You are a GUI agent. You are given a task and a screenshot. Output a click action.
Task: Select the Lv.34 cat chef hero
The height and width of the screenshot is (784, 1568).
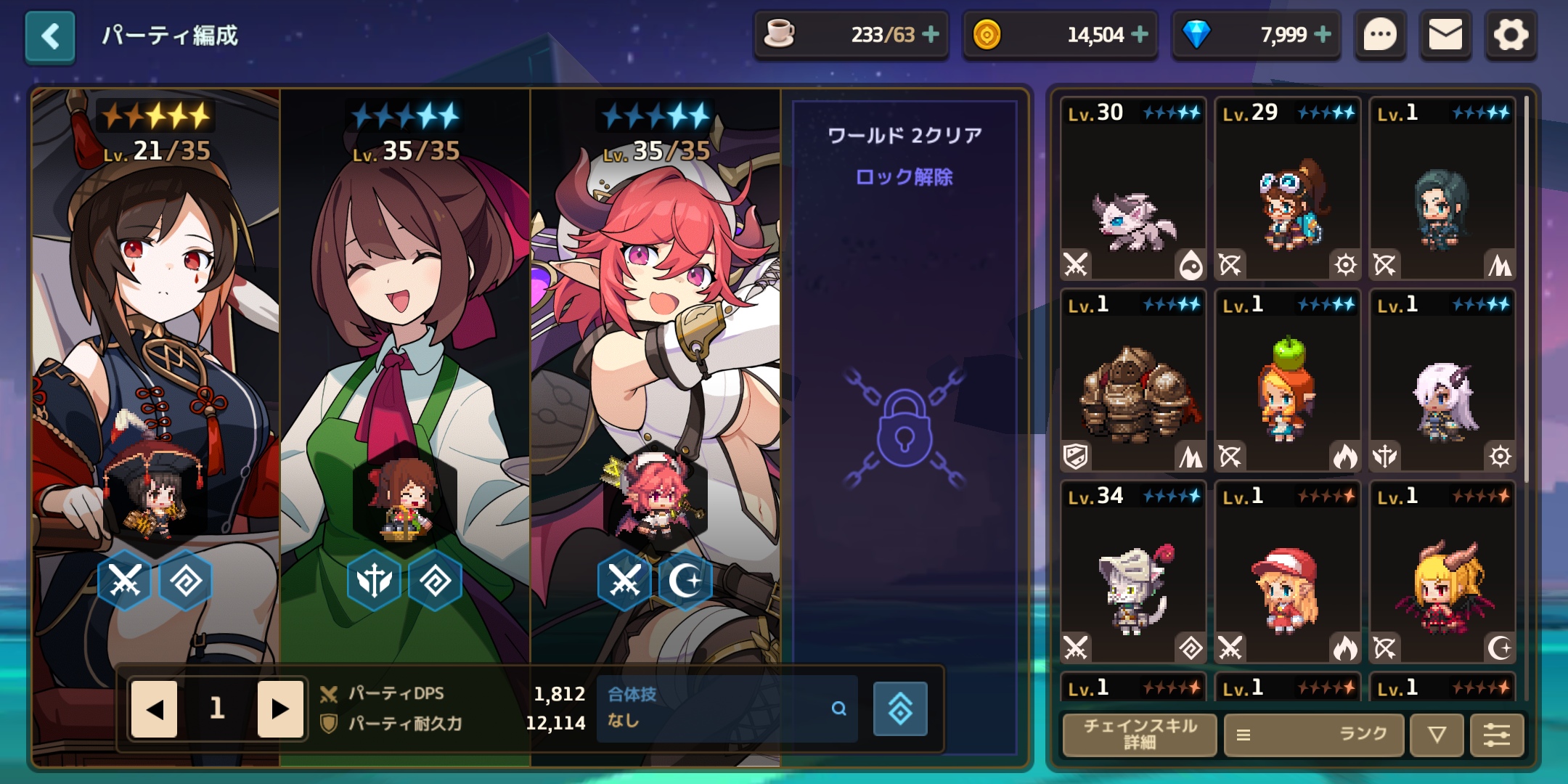click(1133, 572)
